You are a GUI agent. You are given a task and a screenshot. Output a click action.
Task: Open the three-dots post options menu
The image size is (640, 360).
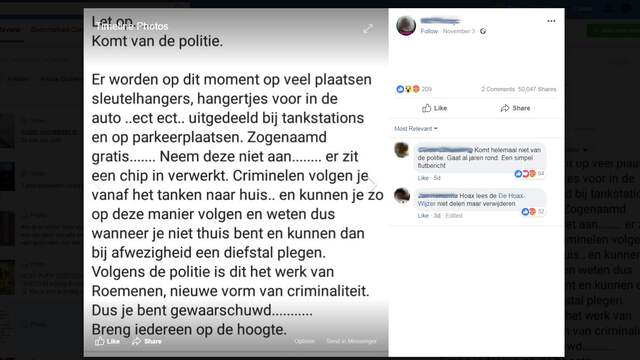pos(551,21)
